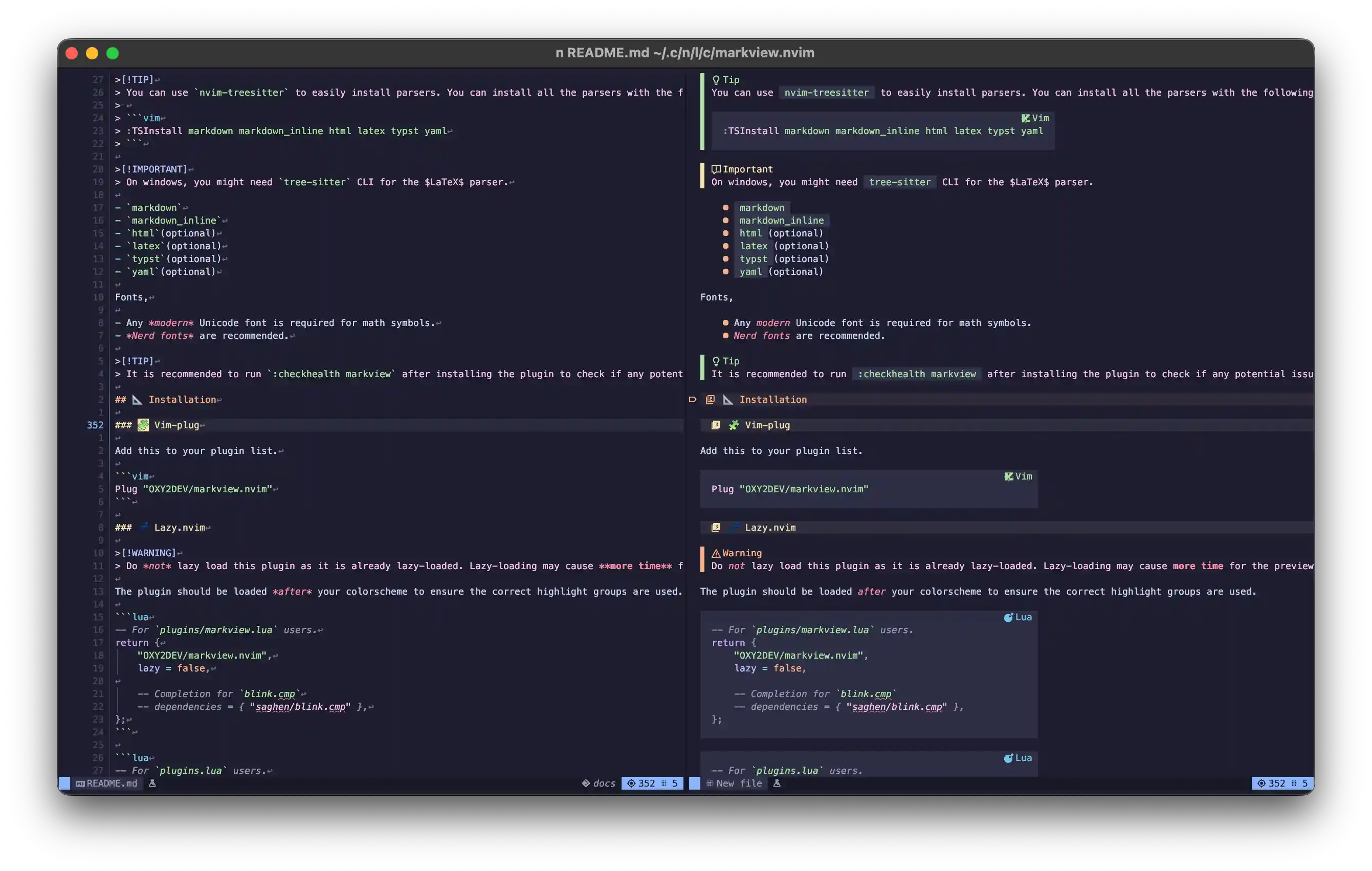The width and height of the screenshot is (1372, 871).
Task: Select the README.md label in the left statusline
Action: pyautogui.click(x=112, y=784)
